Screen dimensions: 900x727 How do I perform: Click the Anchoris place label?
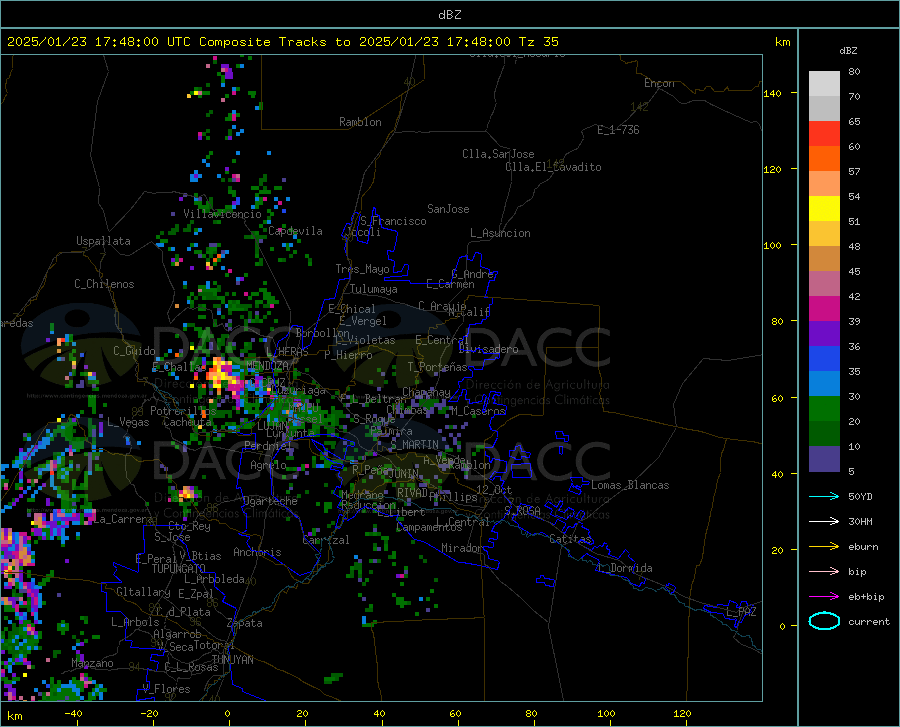pos(257,552)
